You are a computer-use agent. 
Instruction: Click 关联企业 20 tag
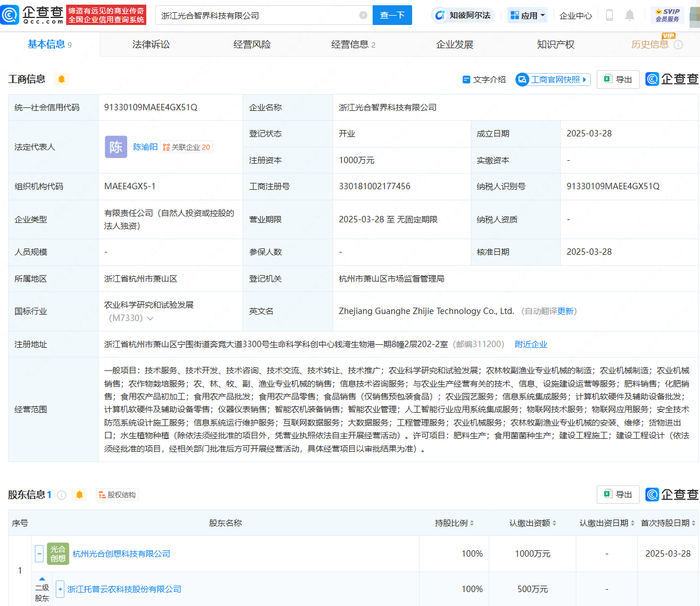pos(187,147)
